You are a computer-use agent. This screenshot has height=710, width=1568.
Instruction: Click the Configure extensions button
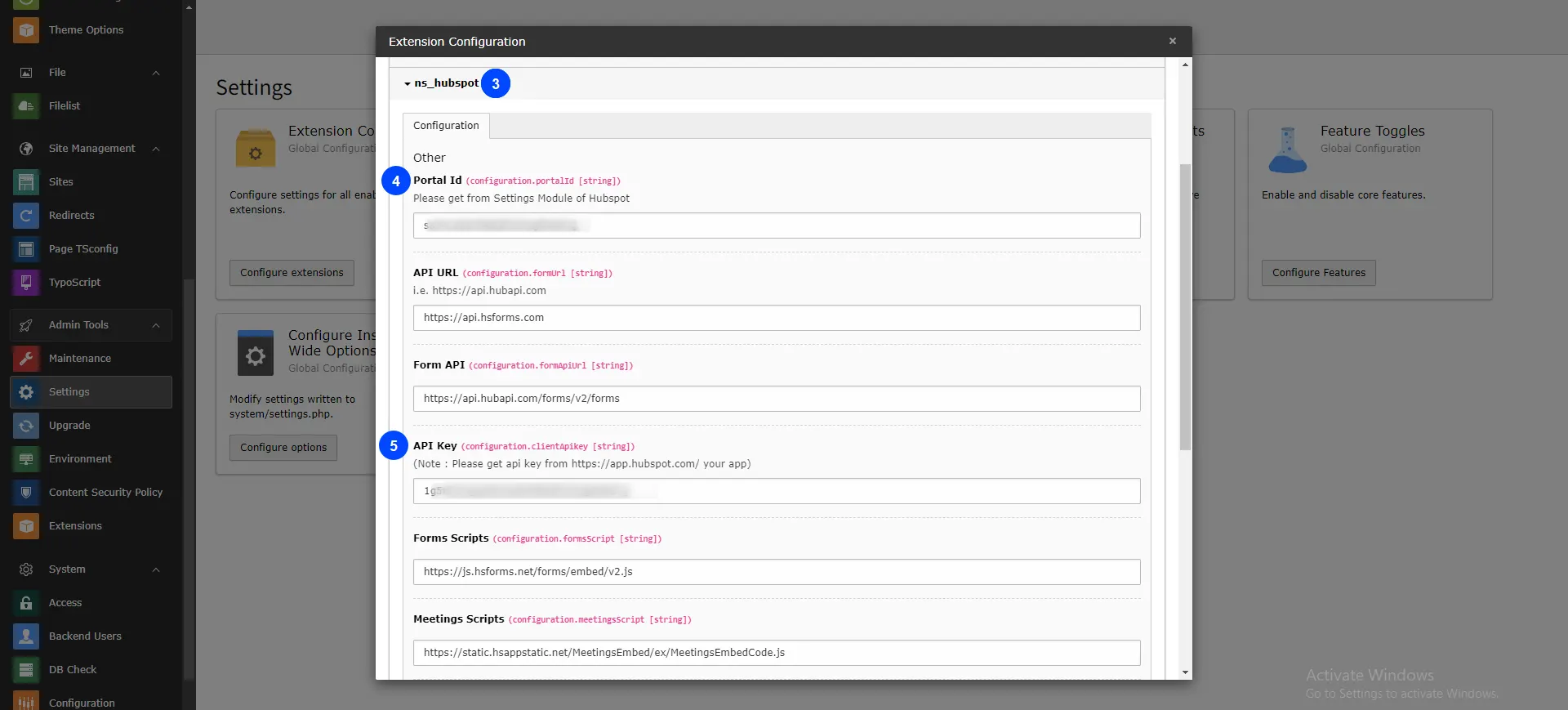point(292,273)
